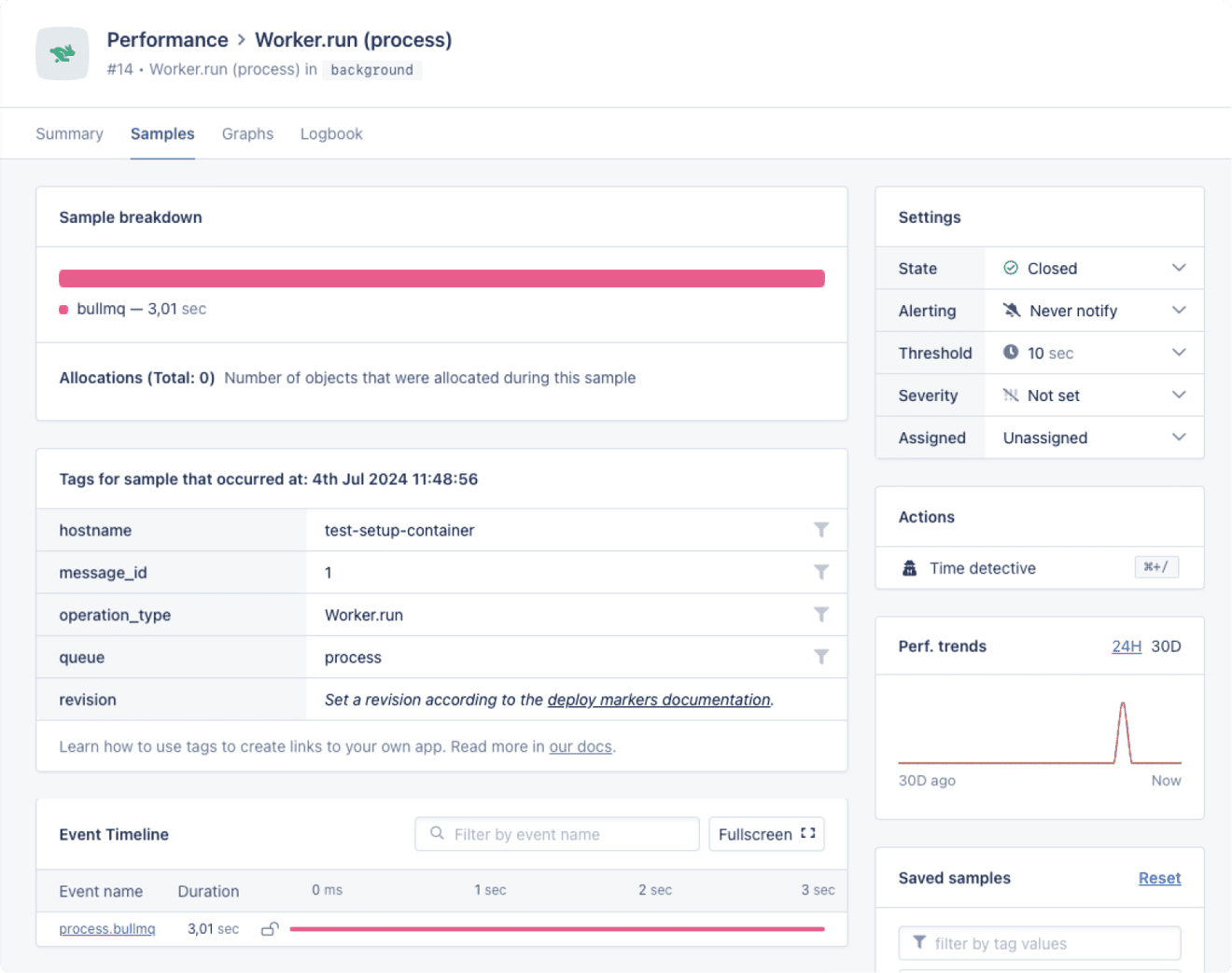Click the funnel icon in saved samples filter
1232x973 pixels.
[919, 942]
